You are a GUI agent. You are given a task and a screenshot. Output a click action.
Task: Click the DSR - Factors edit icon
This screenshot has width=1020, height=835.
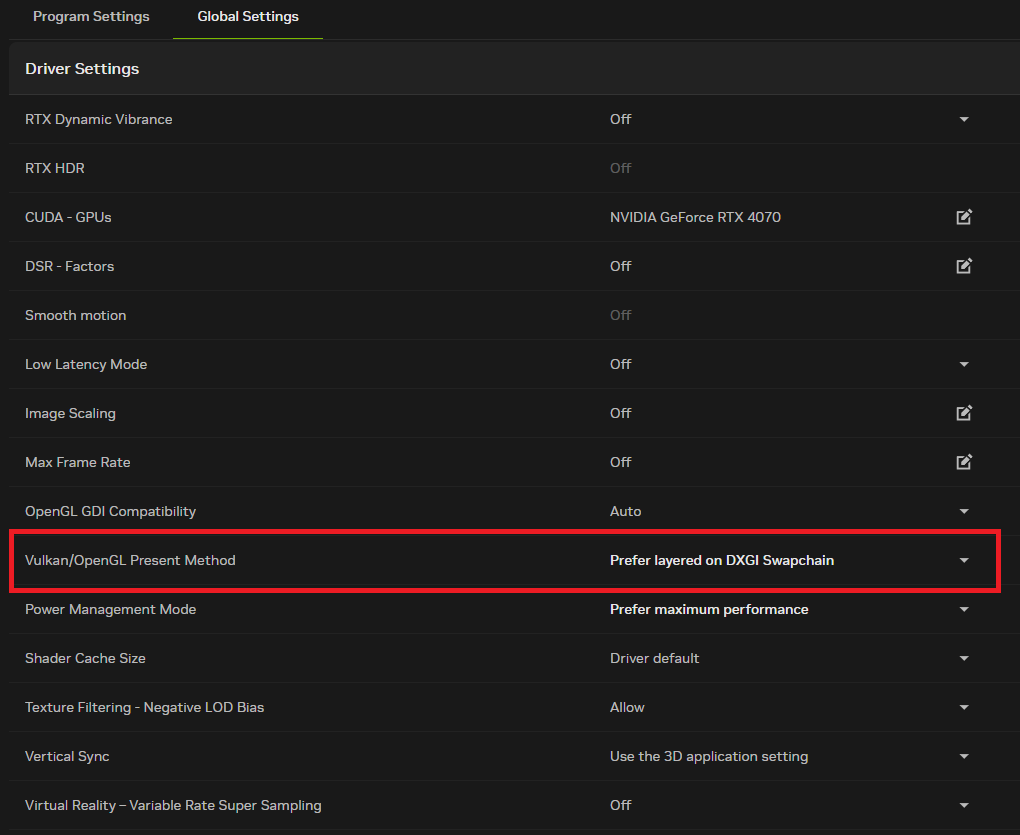click(964, 266)
